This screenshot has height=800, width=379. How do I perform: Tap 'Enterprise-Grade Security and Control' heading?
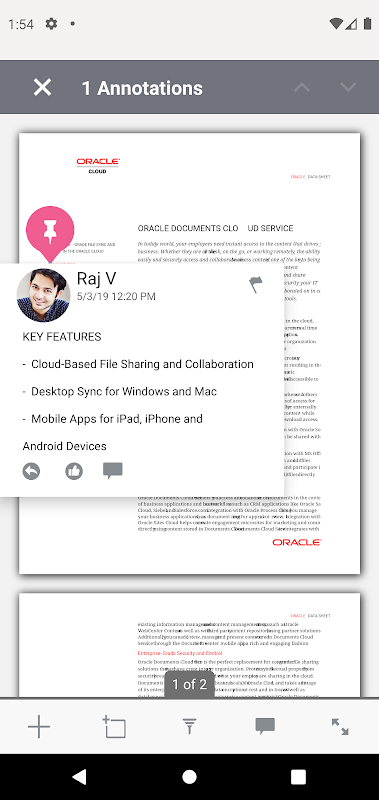point(179,653)
